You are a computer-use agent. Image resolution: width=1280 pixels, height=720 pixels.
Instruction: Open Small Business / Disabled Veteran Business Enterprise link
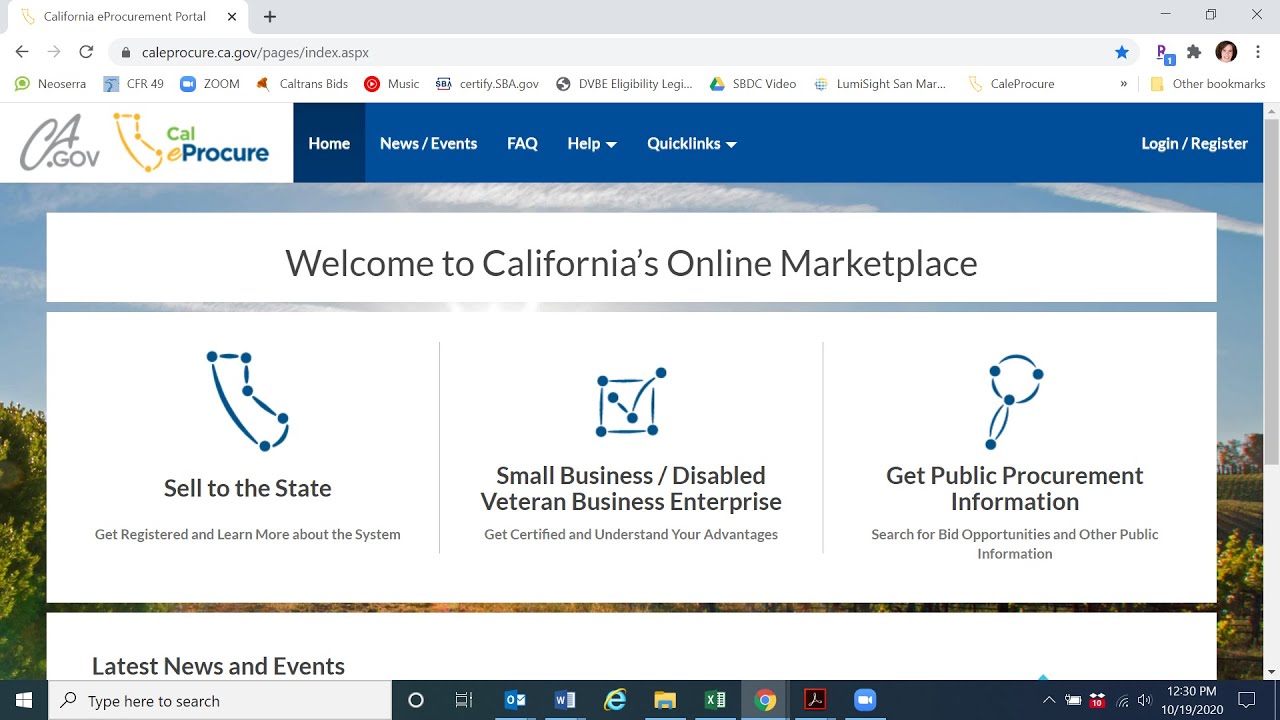click(x=631, y=488)
